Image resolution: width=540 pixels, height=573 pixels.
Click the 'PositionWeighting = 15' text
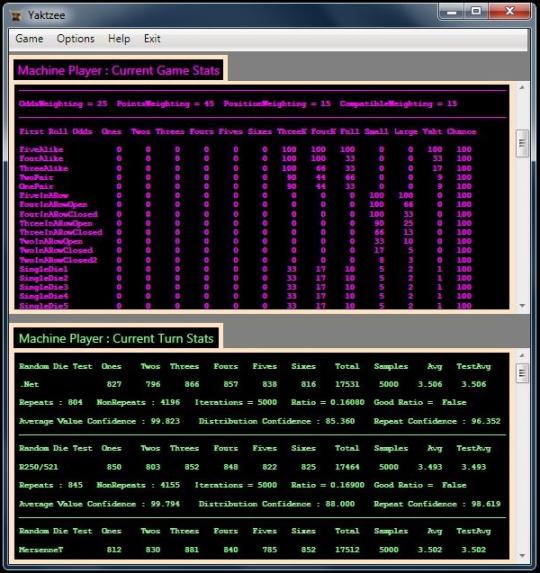pos(277,103)
